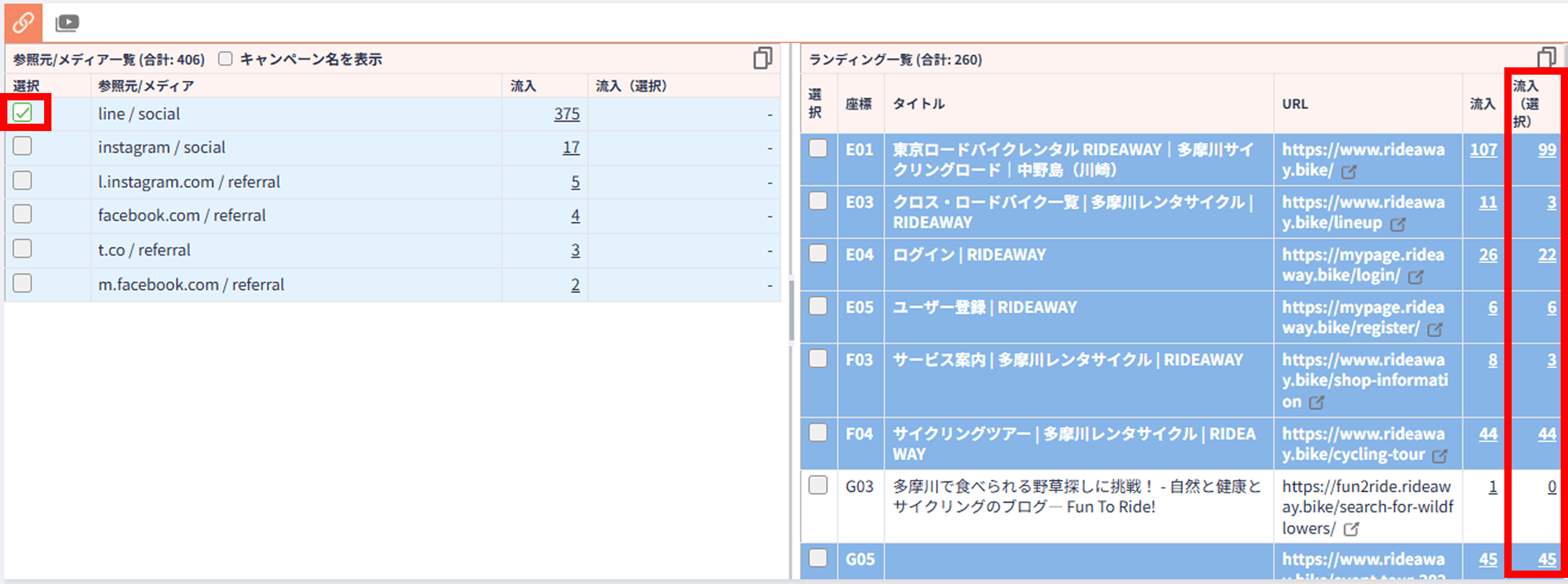This screenshot has width=1568, height=584.
Task: Select landing page E05 checkbox
Action: coord(818,306)
